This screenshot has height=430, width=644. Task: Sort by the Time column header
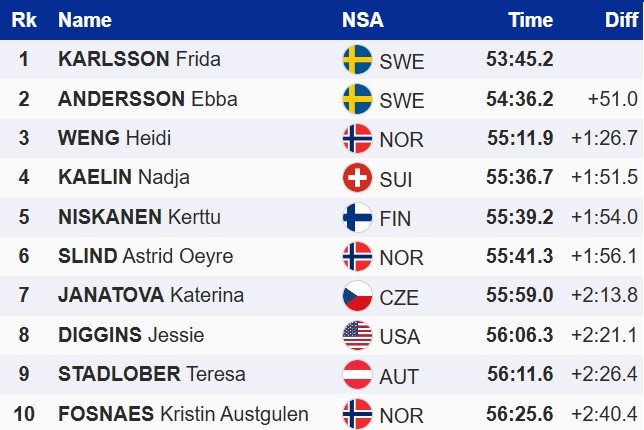pyautogui.click(x=530, y=20)
